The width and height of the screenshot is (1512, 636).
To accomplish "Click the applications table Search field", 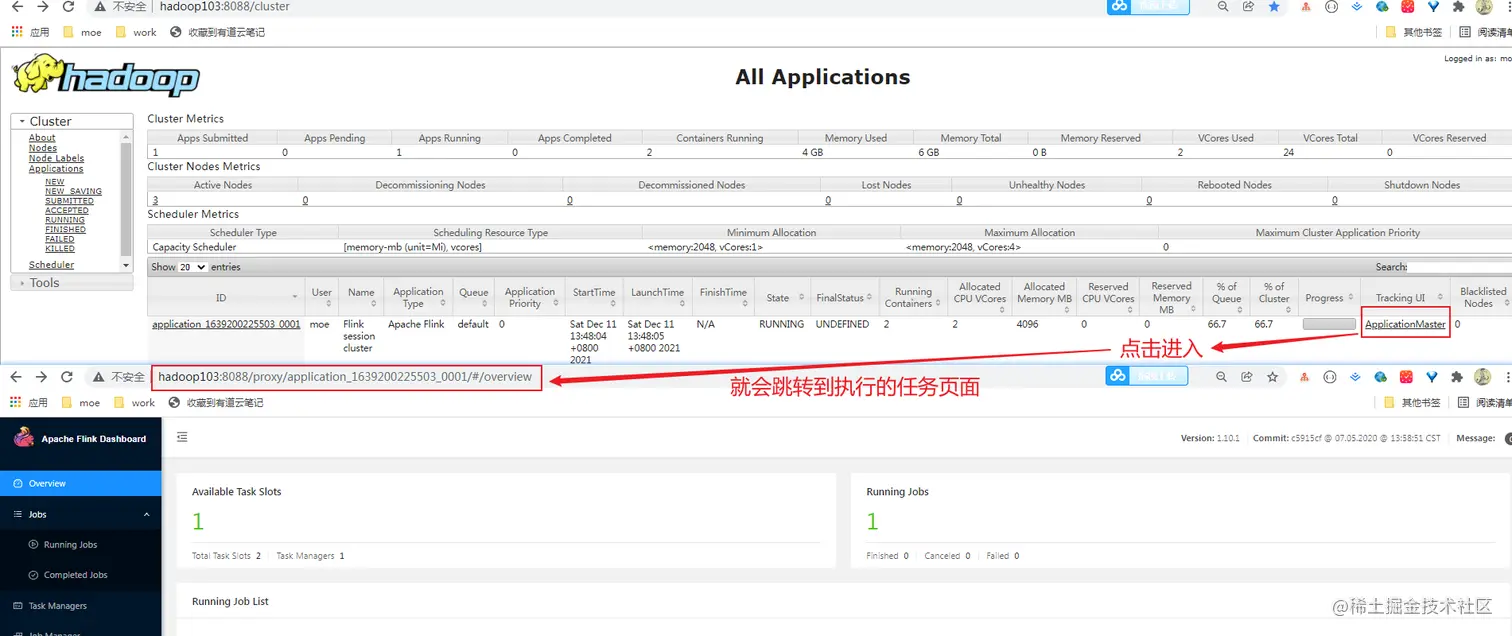I will [1460, 267].
